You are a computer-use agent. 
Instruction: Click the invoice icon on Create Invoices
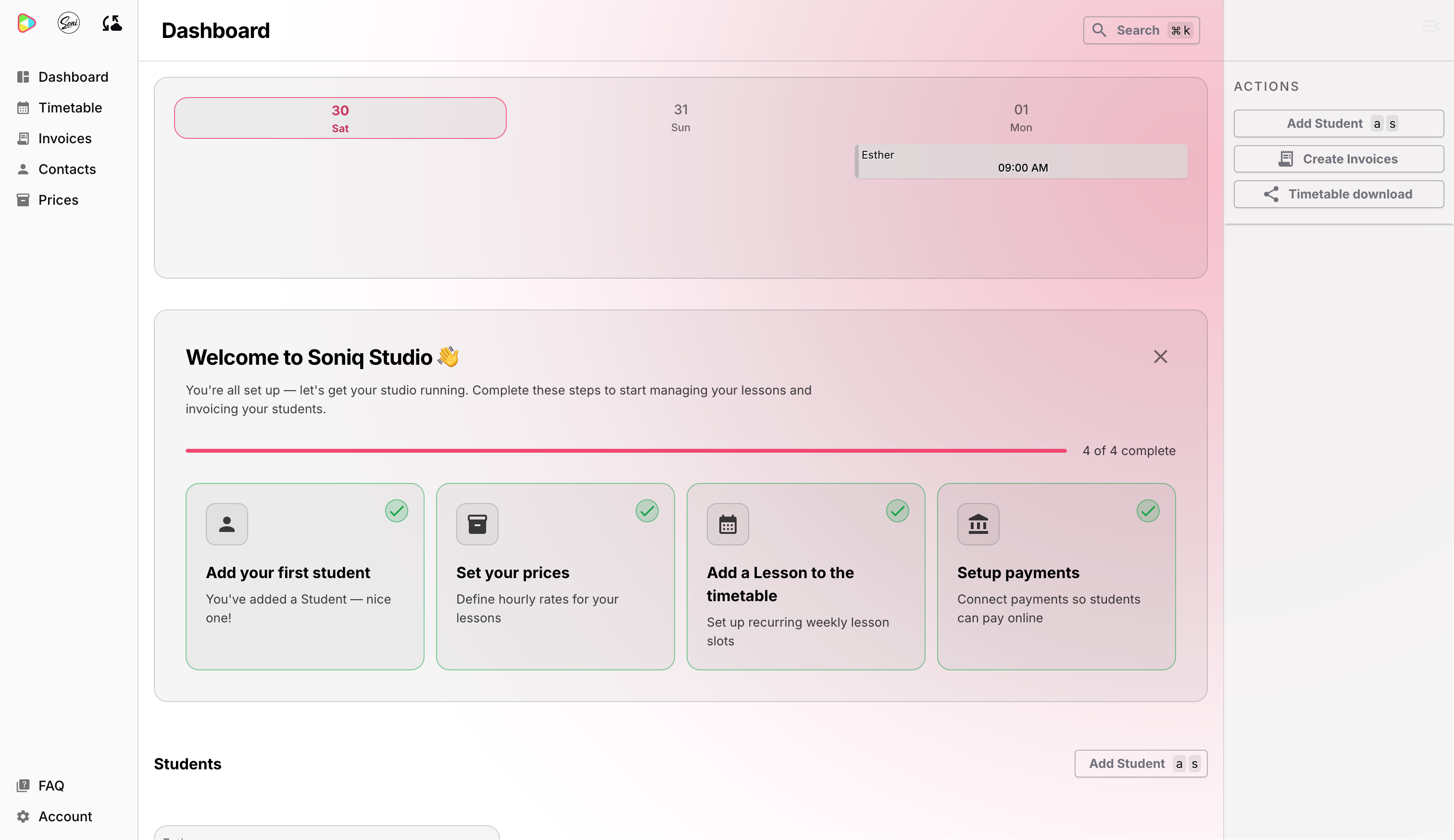click(x=1286, y=159)
